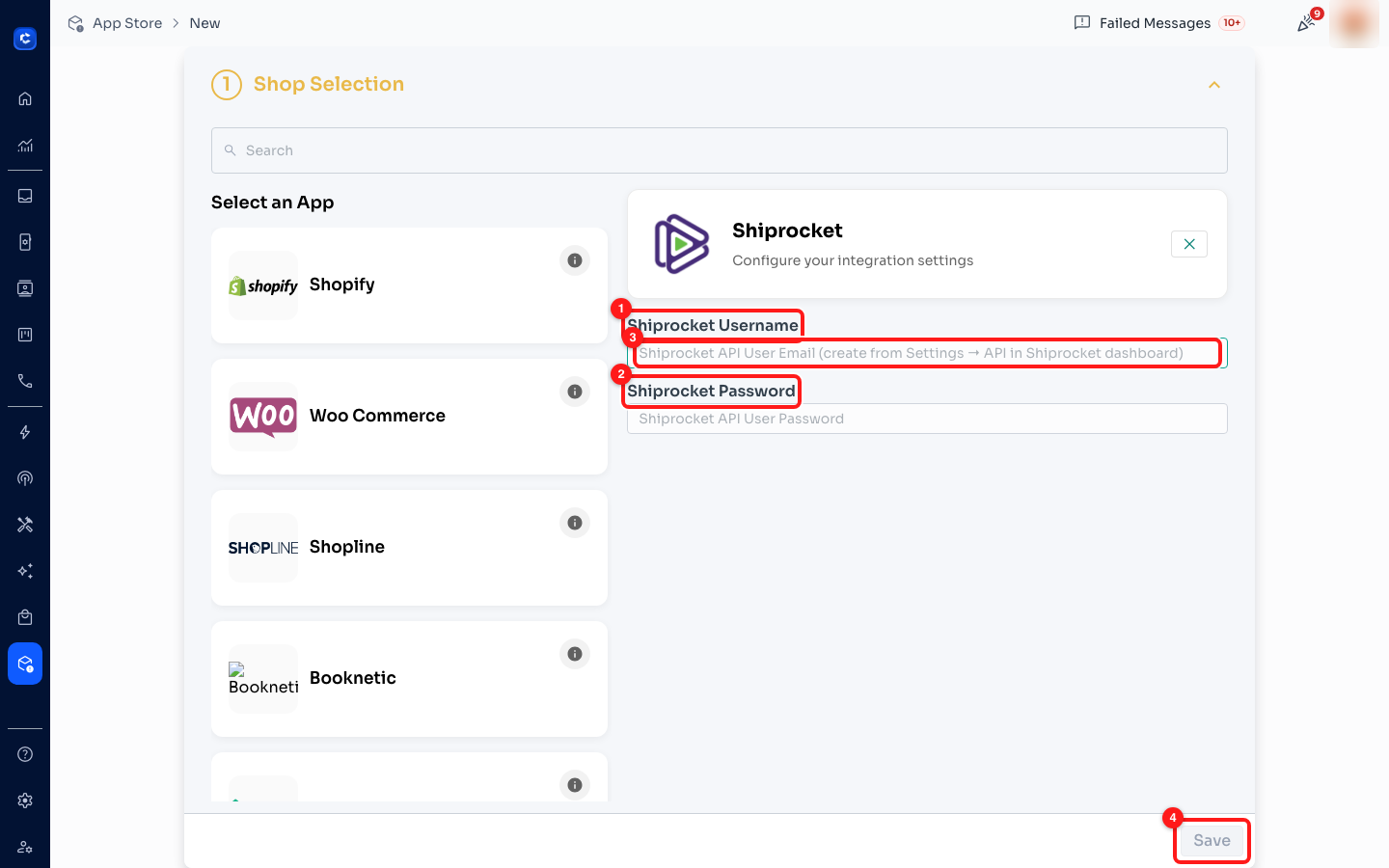The height and width of the screenshot is (868, 1389).
Task: Click the 10+ failed messages badge
Action: (1232, 23)
